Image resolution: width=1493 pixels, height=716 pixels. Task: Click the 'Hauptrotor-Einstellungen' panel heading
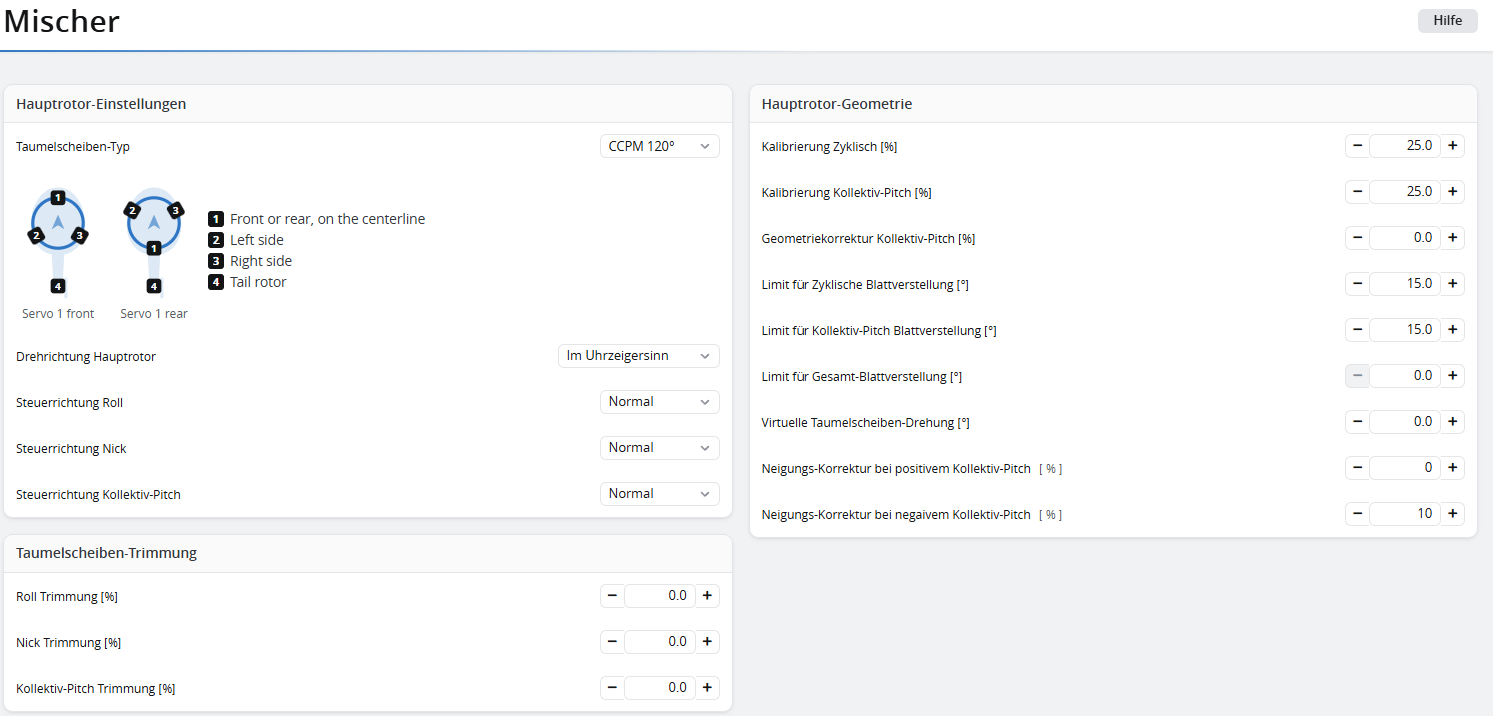(101, 104)
